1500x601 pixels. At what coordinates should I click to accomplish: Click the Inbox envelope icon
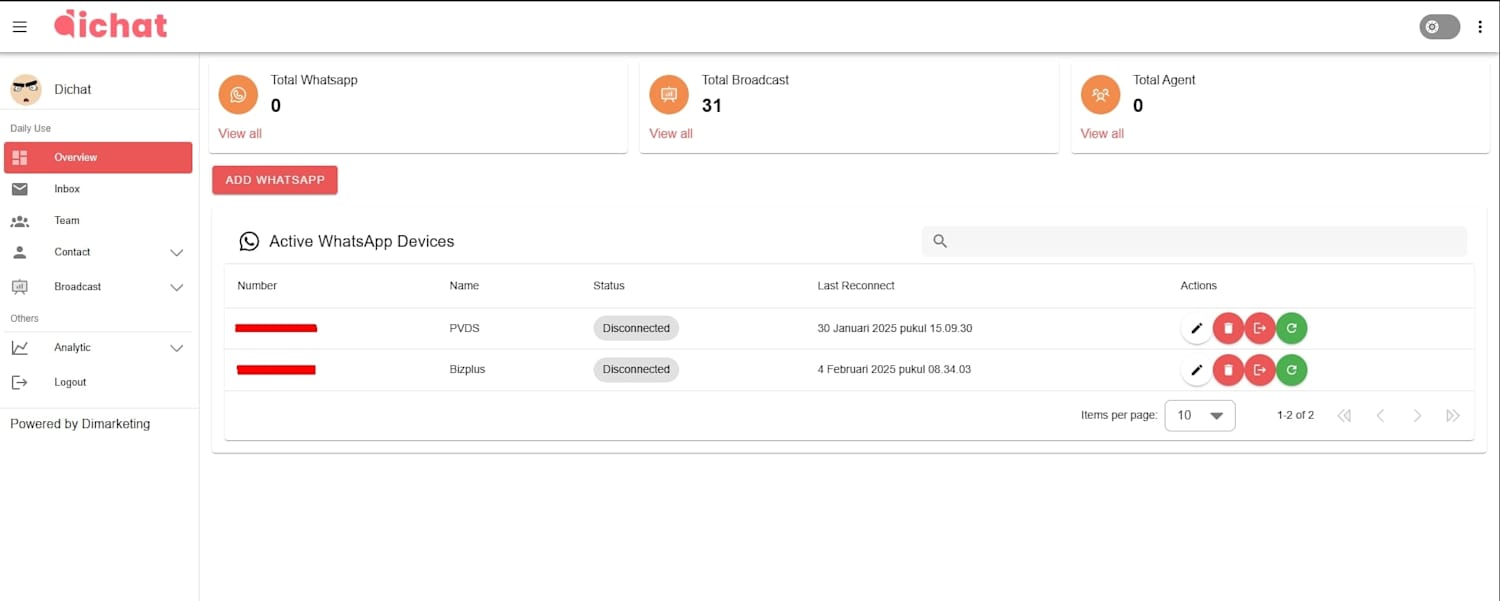[20, 189]
